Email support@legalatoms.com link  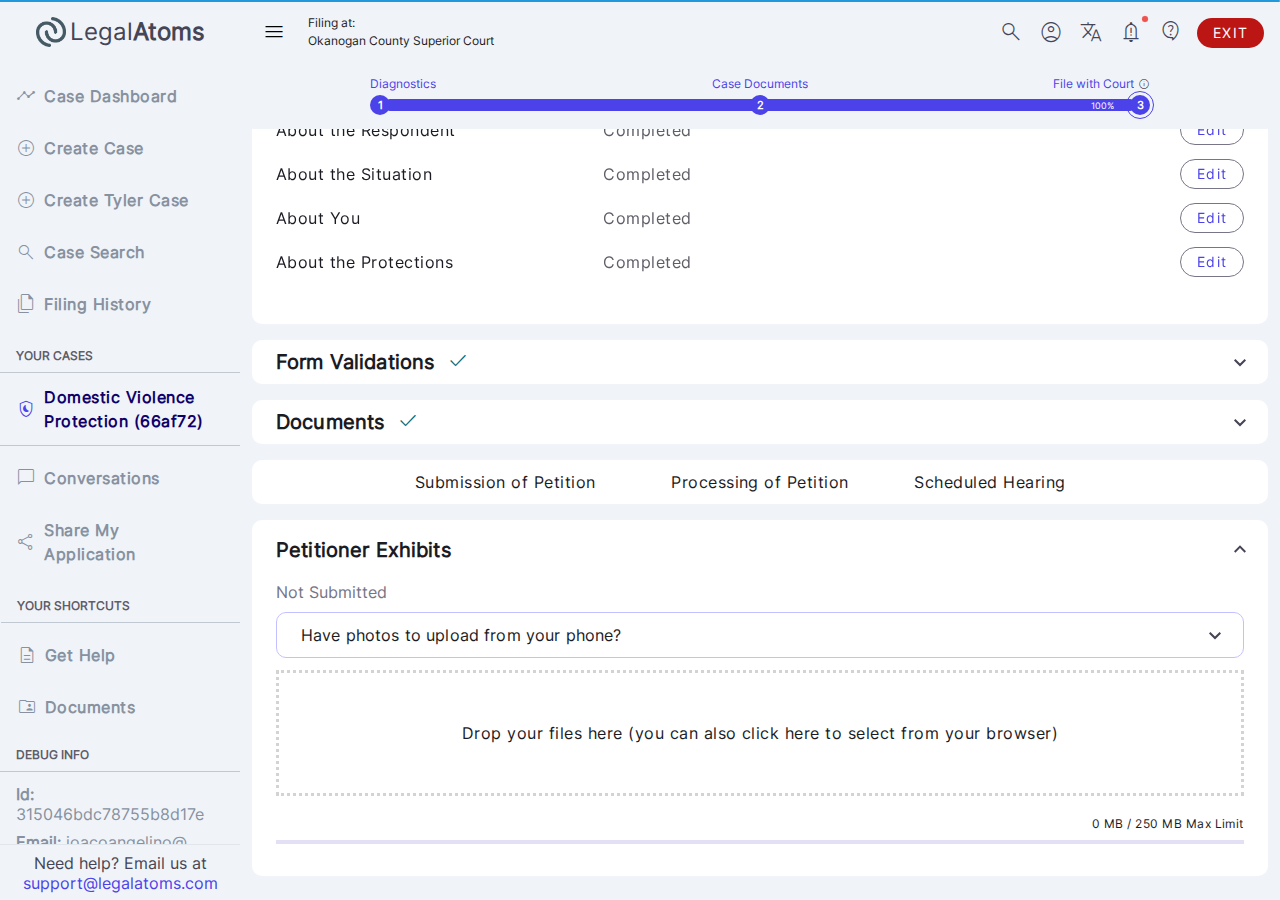[120, 883]
